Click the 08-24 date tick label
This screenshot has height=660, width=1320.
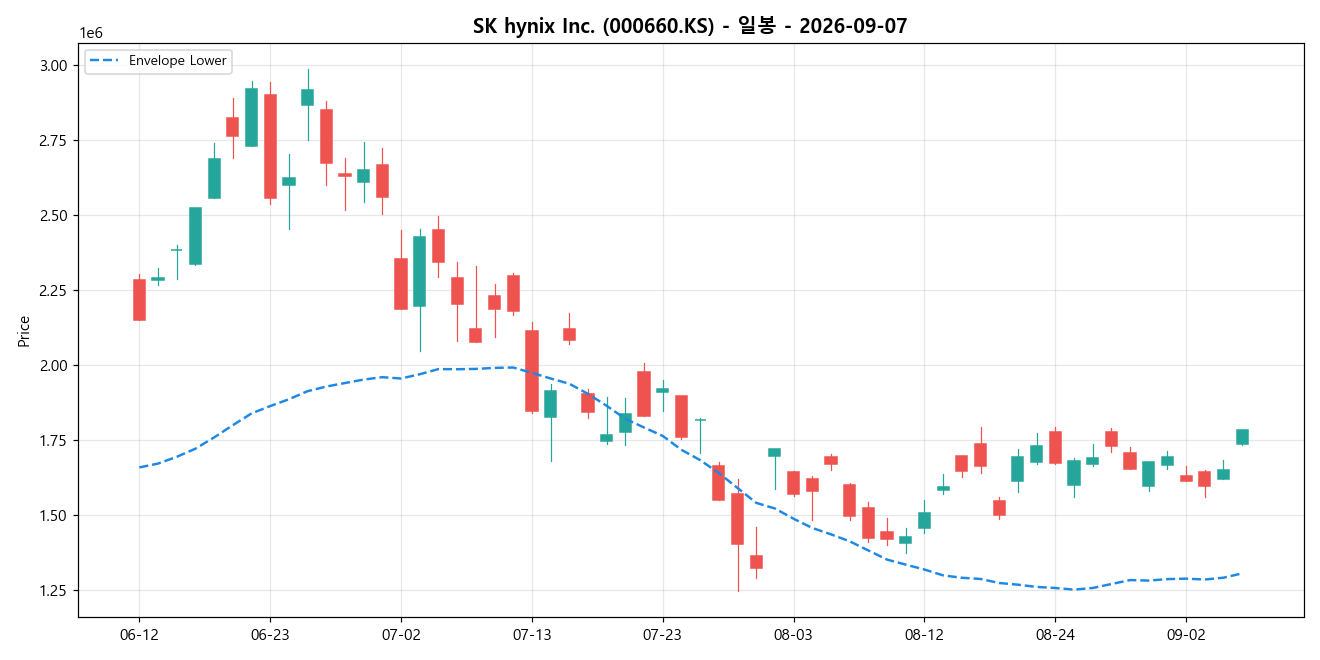click(x=1055, y=634)
